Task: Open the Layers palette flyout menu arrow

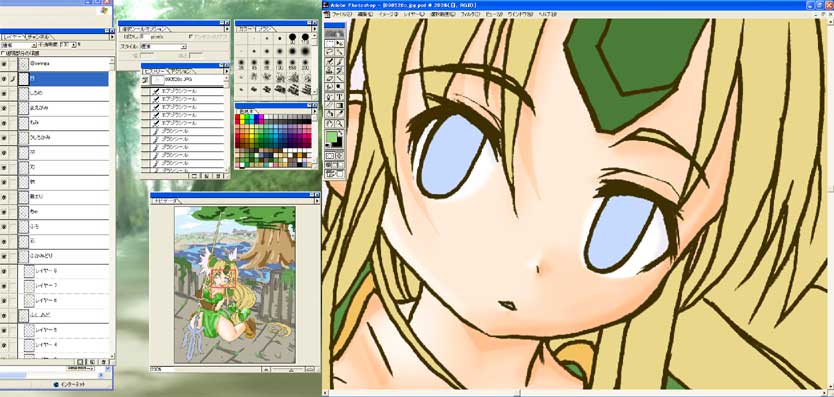Action: tap(112, 37)
